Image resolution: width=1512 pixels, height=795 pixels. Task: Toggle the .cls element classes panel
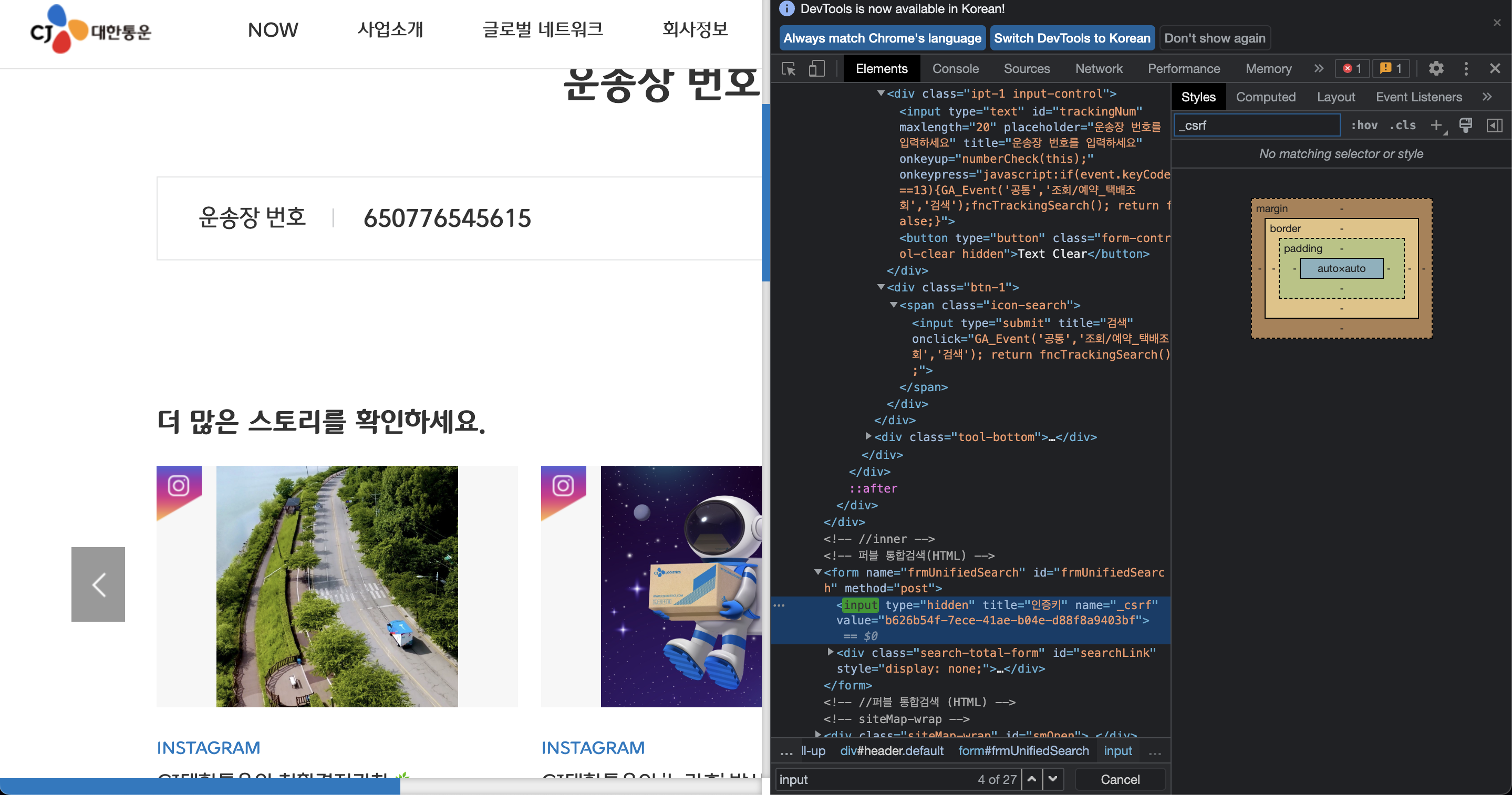click(x=1402, y=125)
